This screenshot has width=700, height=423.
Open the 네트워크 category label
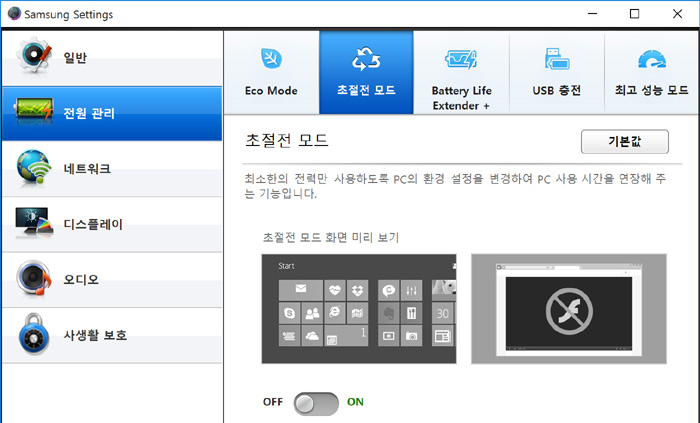[87, 168]
